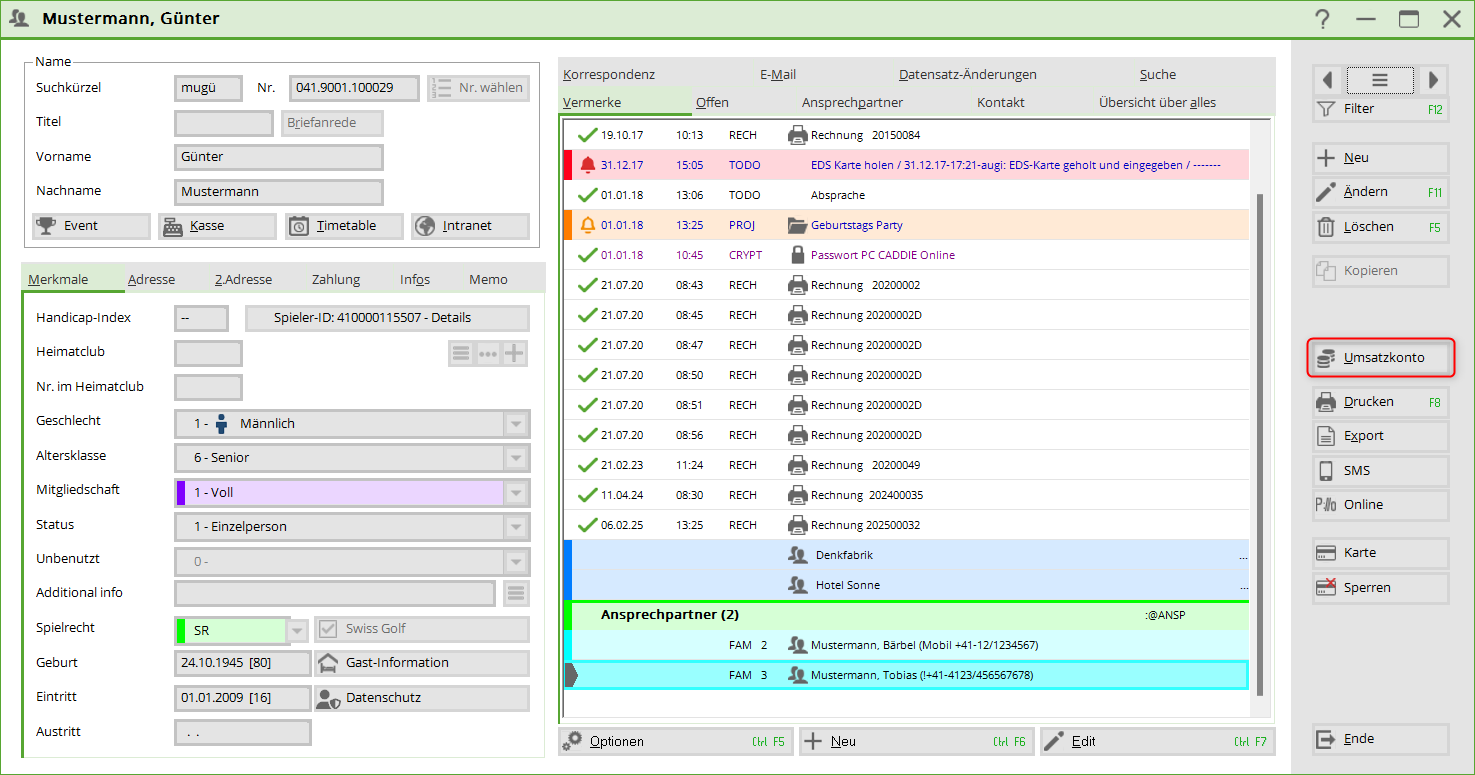This screenshot has height=775, width=1475.
Task: Open the Karte card icon button
Action: (1326, 553)
